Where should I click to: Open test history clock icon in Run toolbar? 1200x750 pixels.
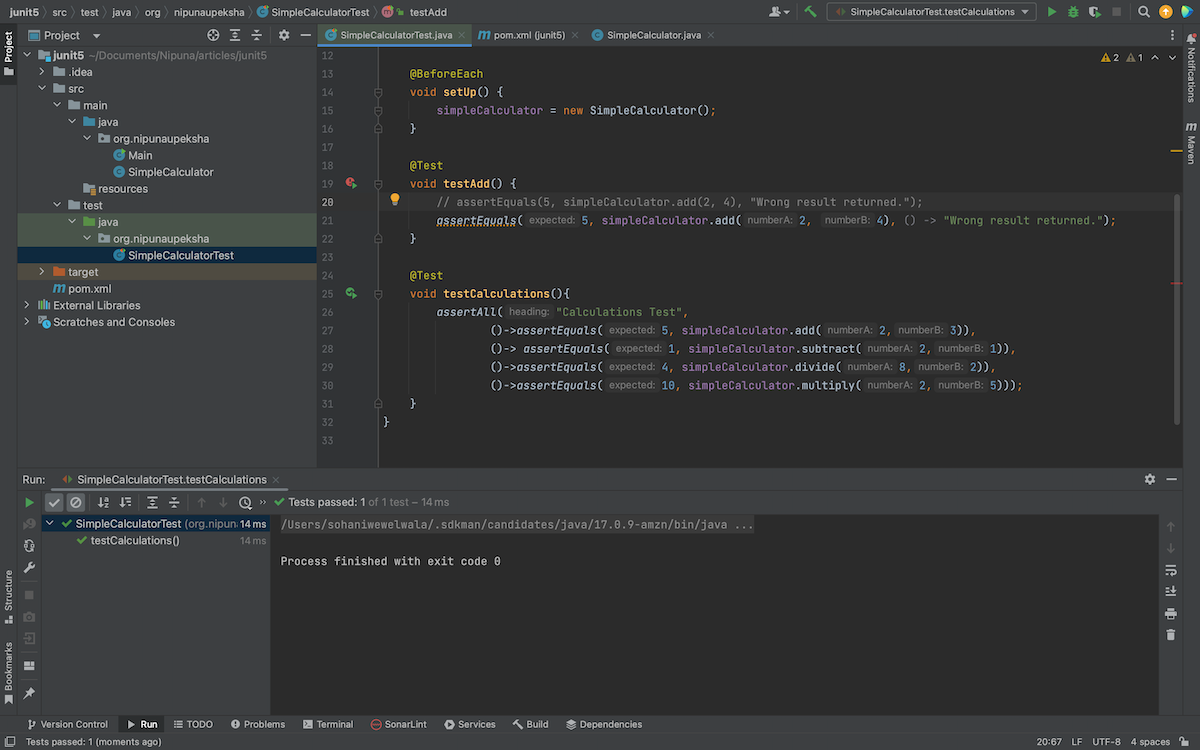pos(245,503)
